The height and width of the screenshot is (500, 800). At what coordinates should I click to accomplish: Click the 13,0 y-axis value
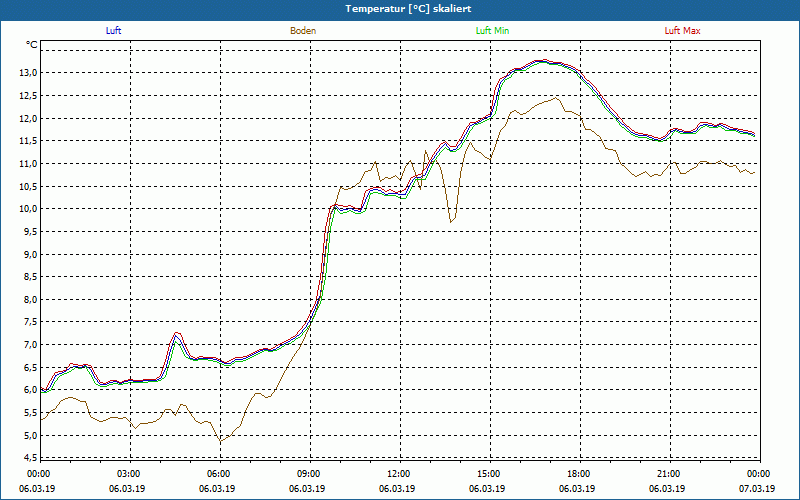(x=29, y=73)
